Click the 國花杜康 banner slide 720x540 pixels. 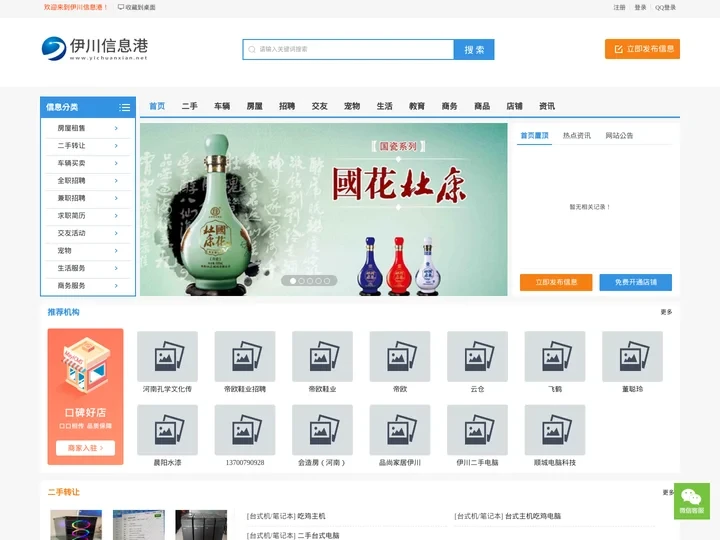pyautogui.click(x=324, y=209)
